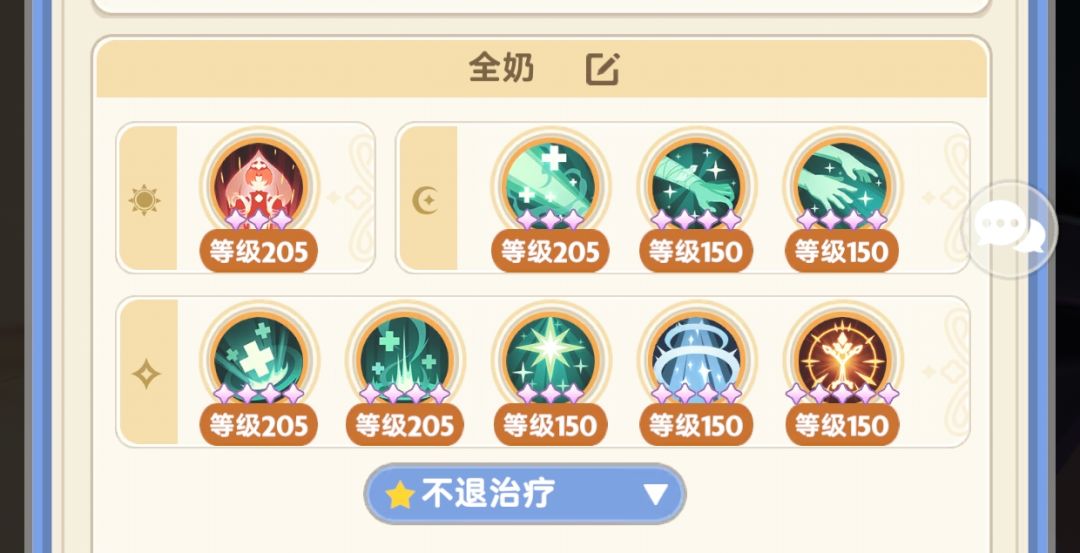Select the two reaching hands skill icon
The image size is (1080, 553).
pyautogui.click(x=842, y=186)
